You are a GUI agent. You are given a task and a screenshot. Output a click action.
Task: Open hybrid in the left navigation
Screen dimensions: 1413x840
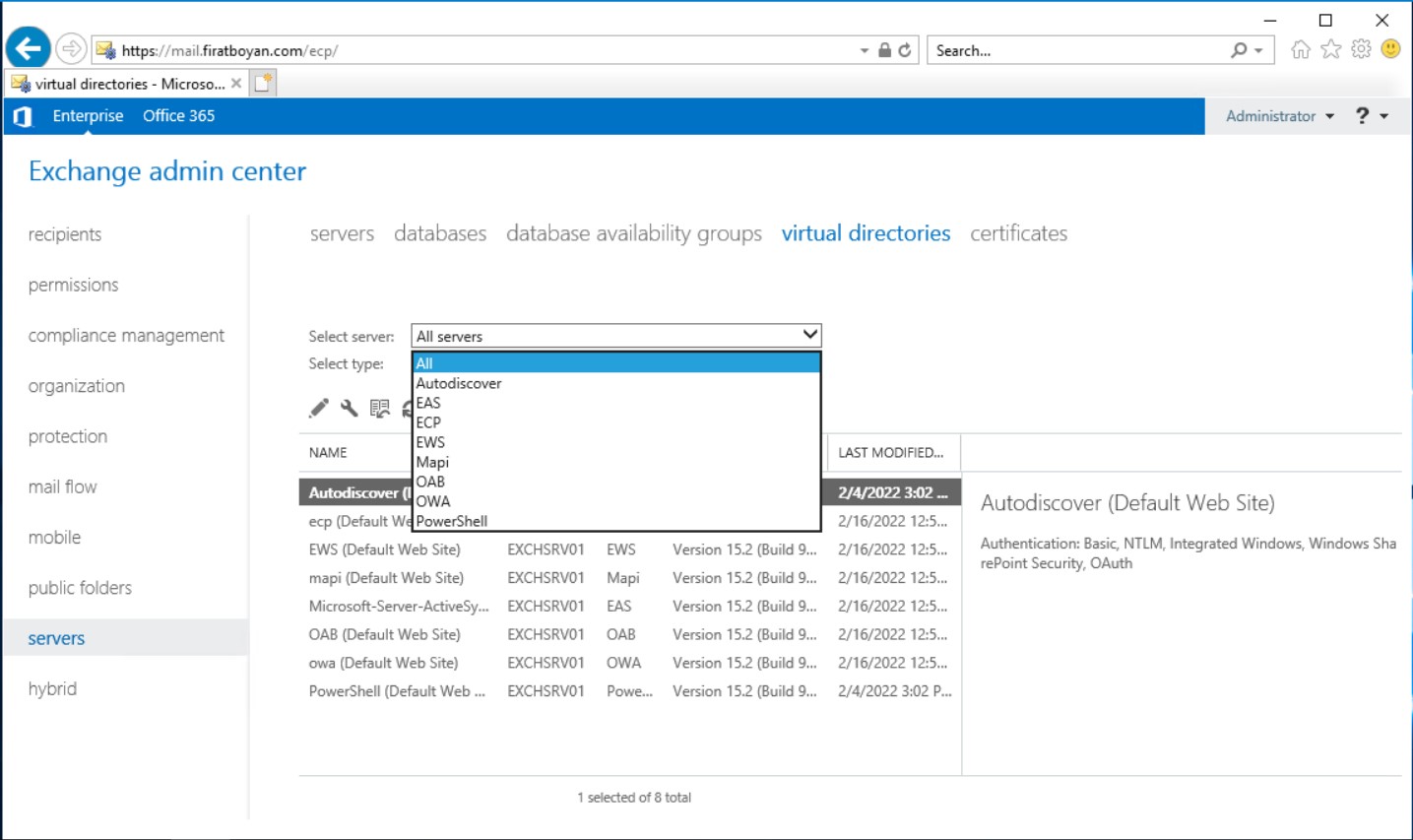coord(52,688)
